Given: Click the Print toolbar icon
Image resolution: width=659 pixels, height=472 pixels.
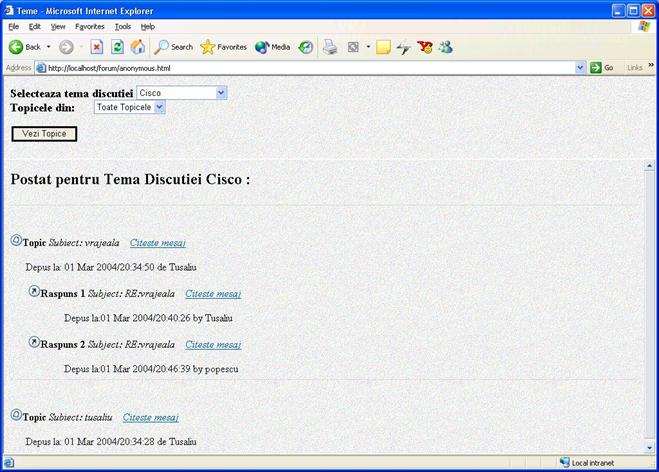Looking at the screenshot, I should pos(330,47).
